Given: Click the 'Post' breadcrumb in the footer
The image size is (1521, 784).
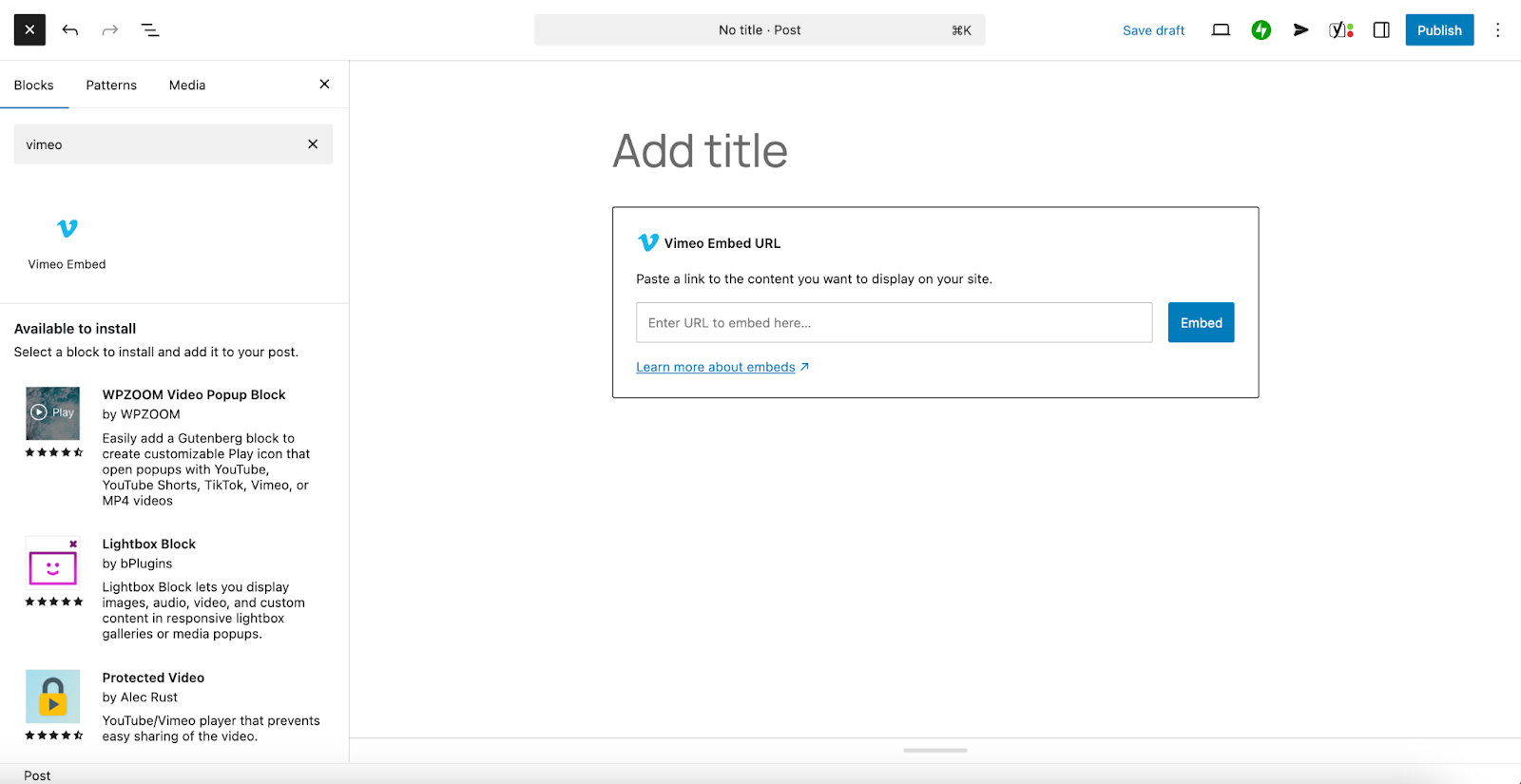Looking at the screenshot, I should tap(37, 775).
